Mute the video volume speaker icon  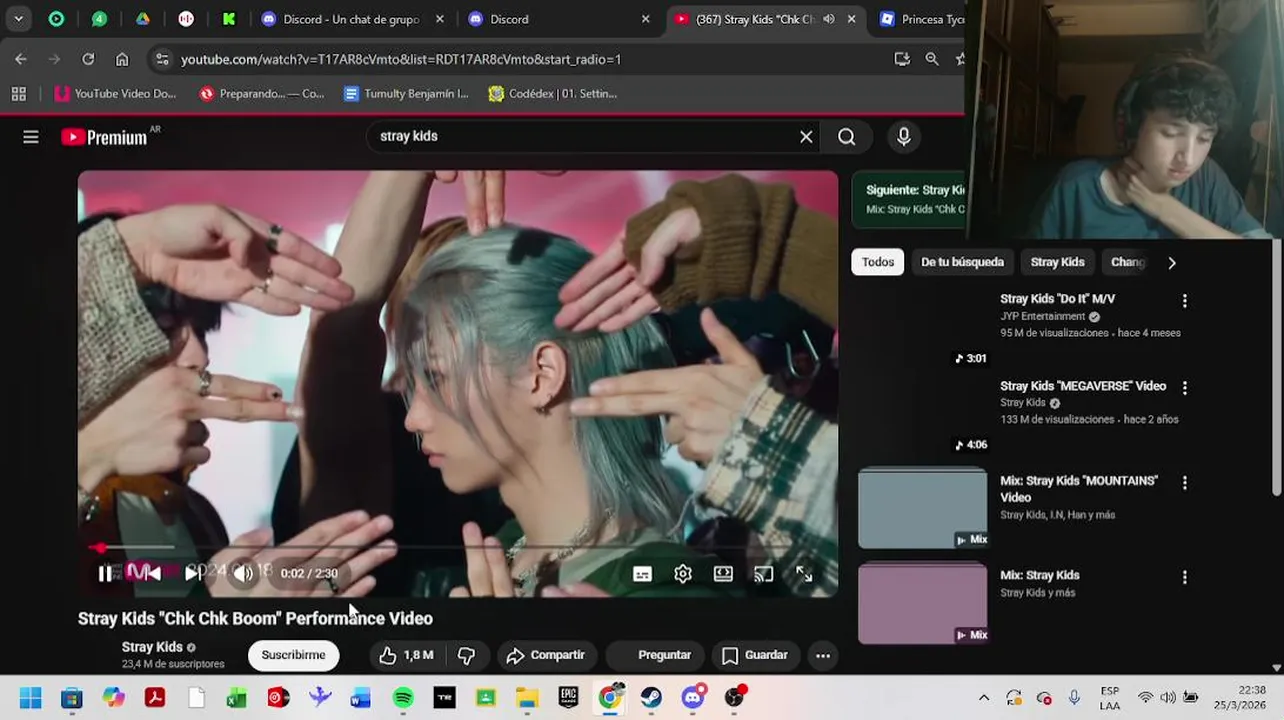[x=243, y=573]
